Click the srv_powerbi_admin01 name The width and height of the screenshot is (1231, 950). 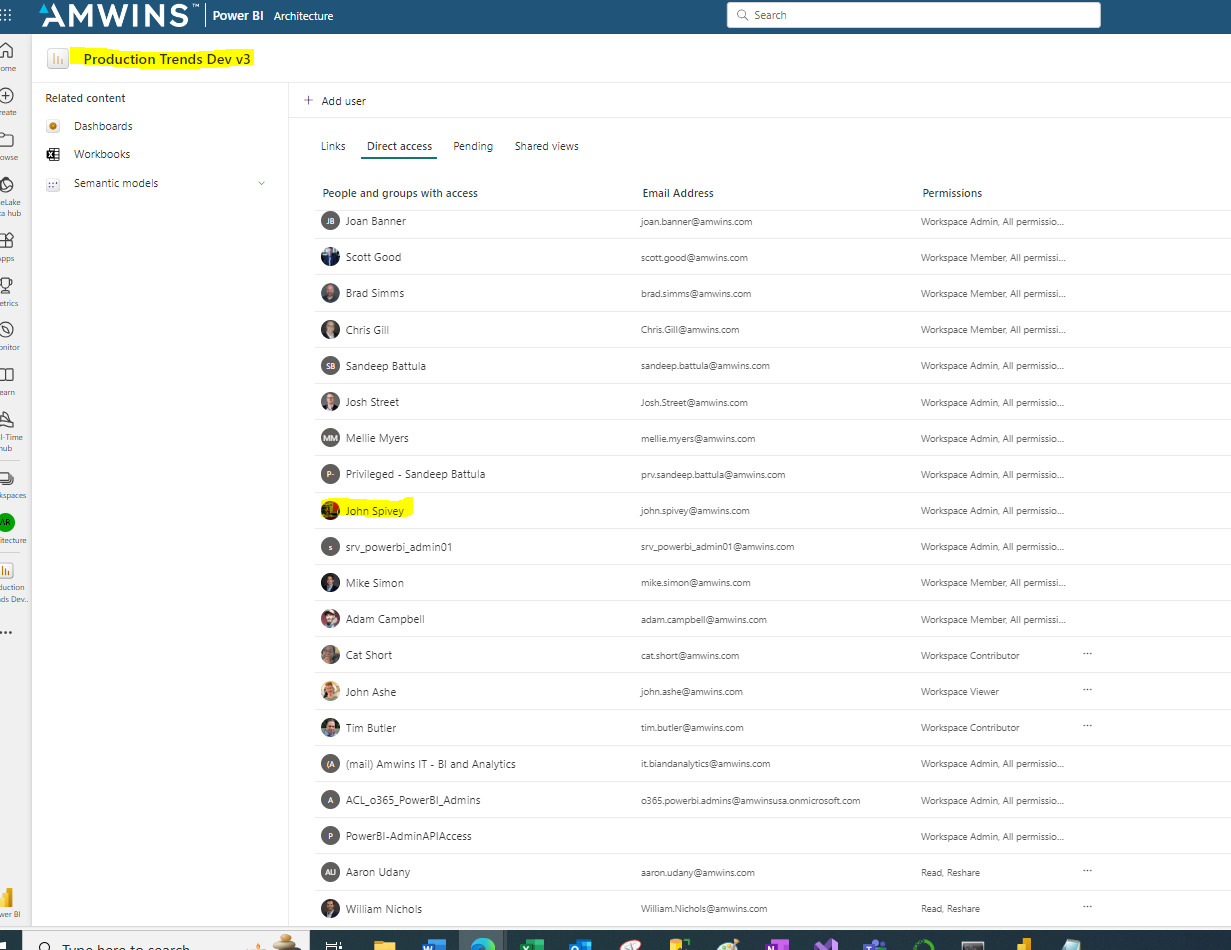pyautogui.click(x=399, y=547)
